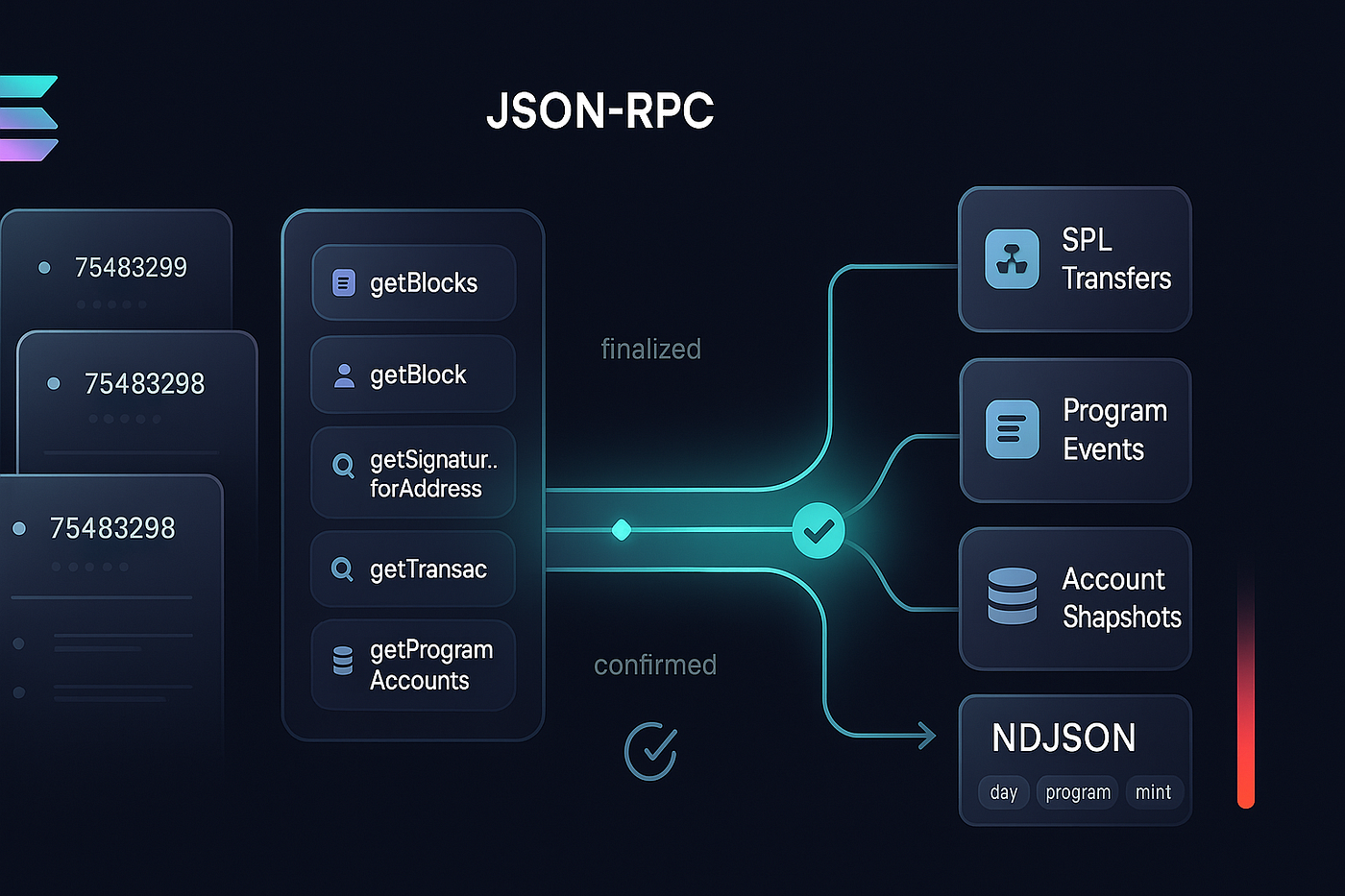
Task: Click the NDJSON title text
Action: (x=1064, y=738)
